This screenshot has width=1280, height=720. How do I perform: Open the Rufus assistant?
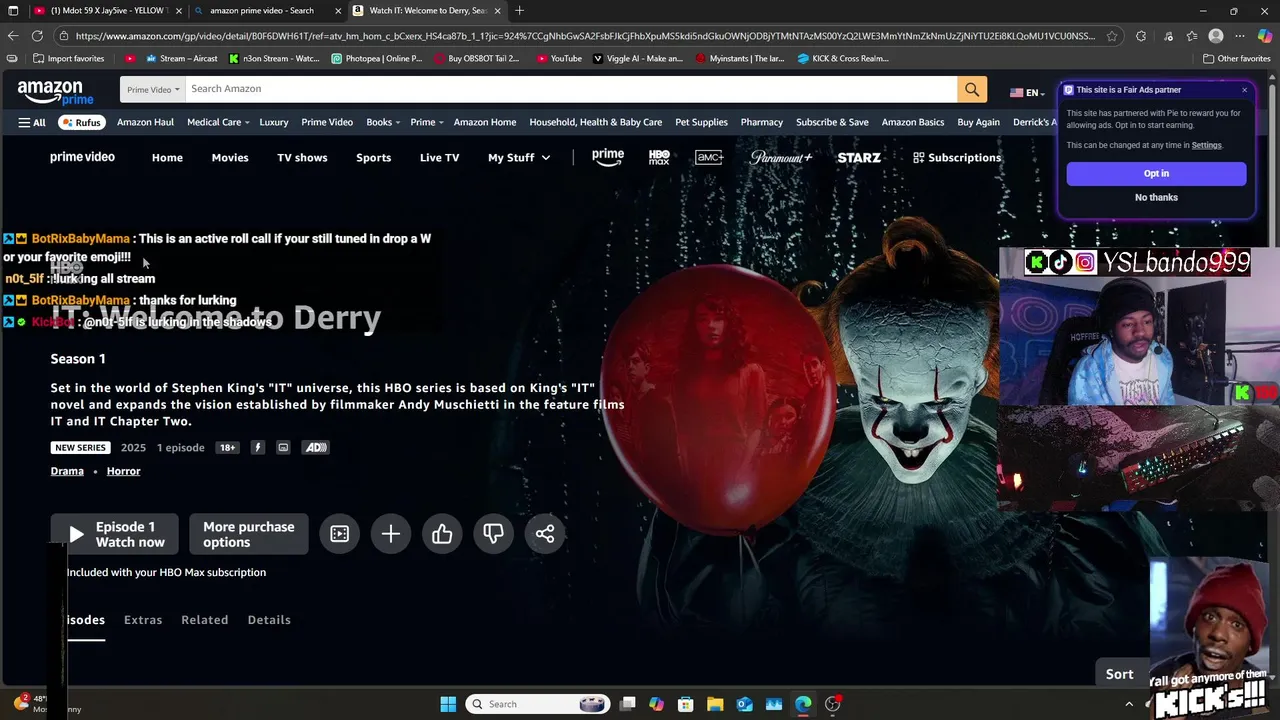80,122
